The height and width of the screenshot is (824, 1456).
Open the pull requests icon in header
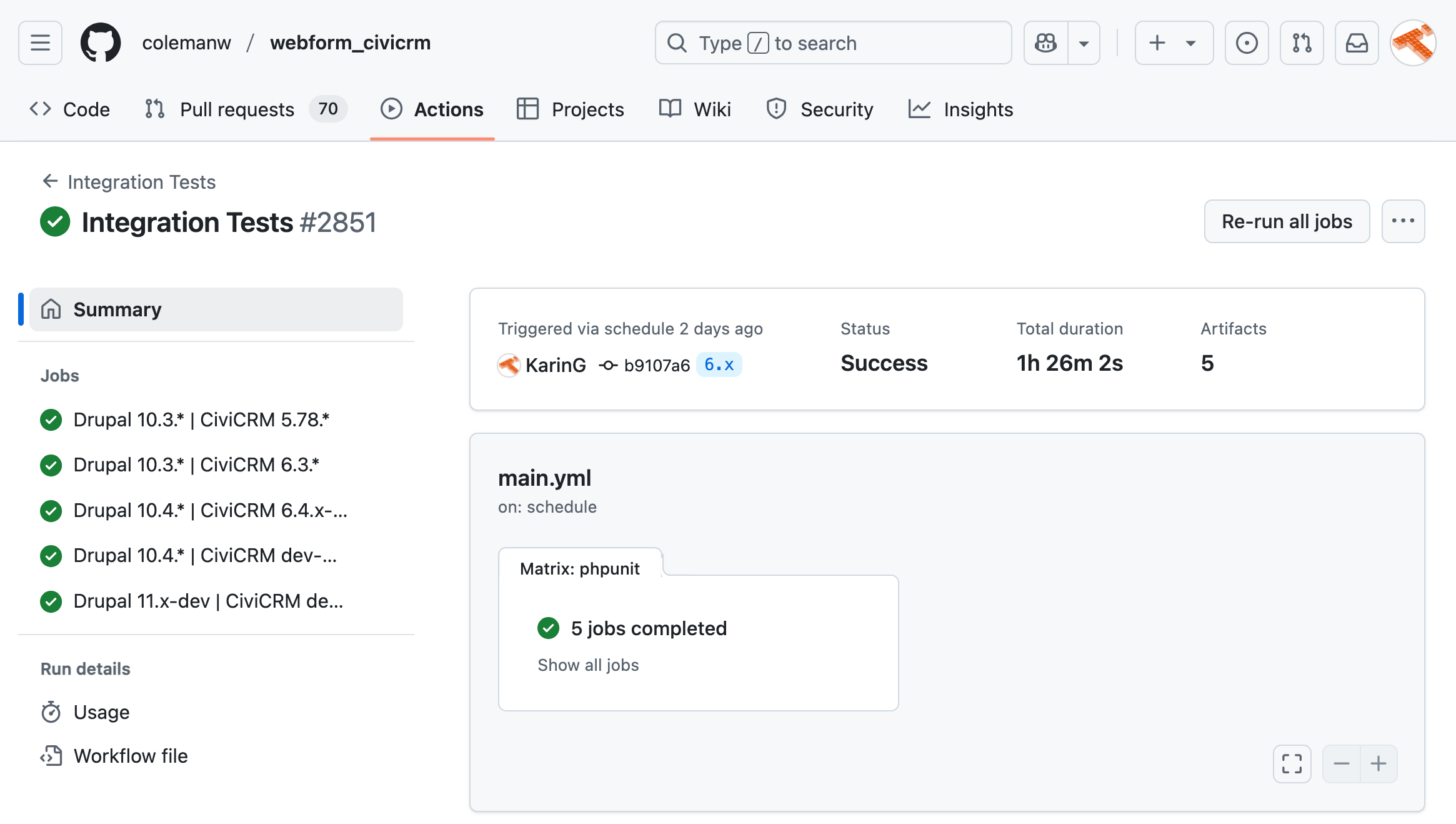[1302, 43]
